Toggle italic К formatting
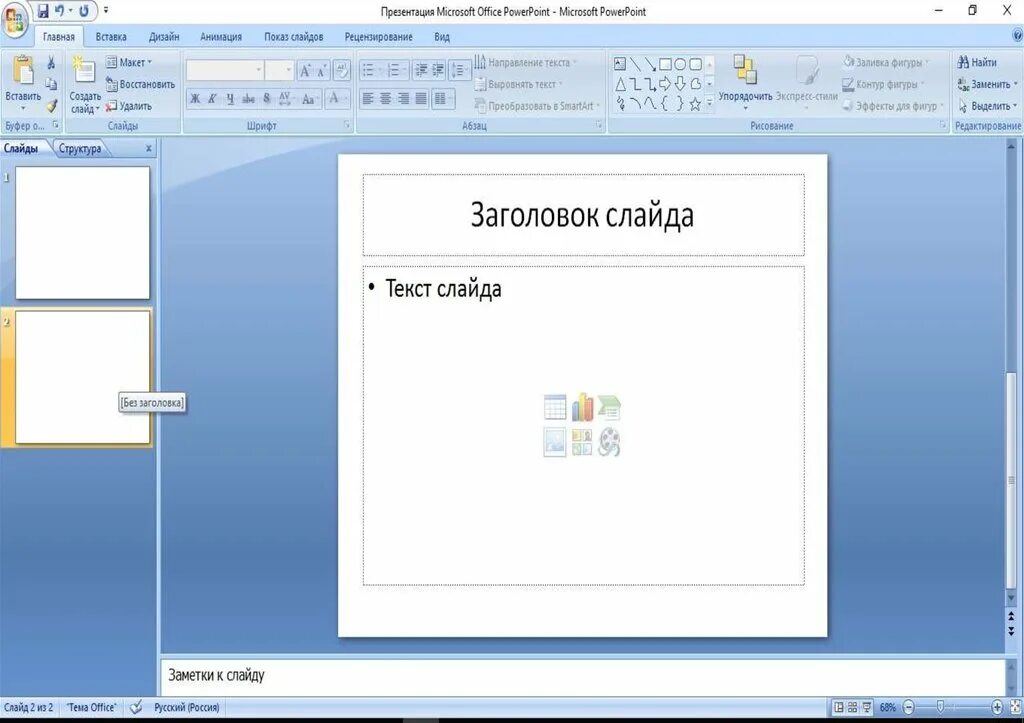1024x723 pixels. pyautogui.click(x=212, y=99)
